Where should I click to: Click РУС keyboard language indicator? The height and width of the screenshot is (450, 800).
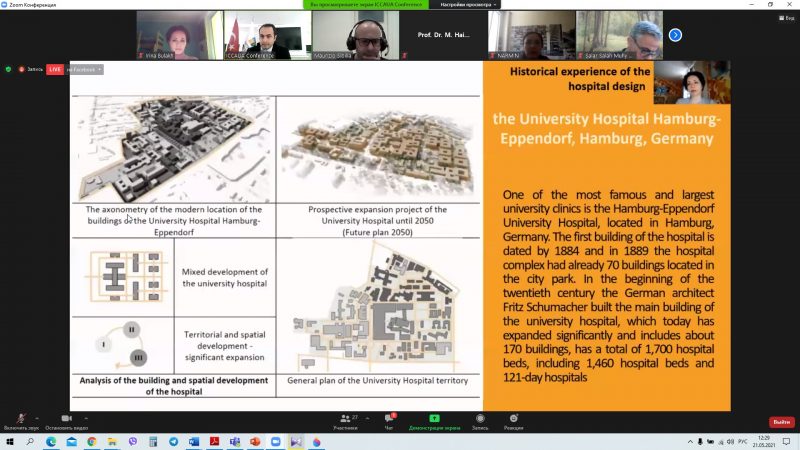743,442
